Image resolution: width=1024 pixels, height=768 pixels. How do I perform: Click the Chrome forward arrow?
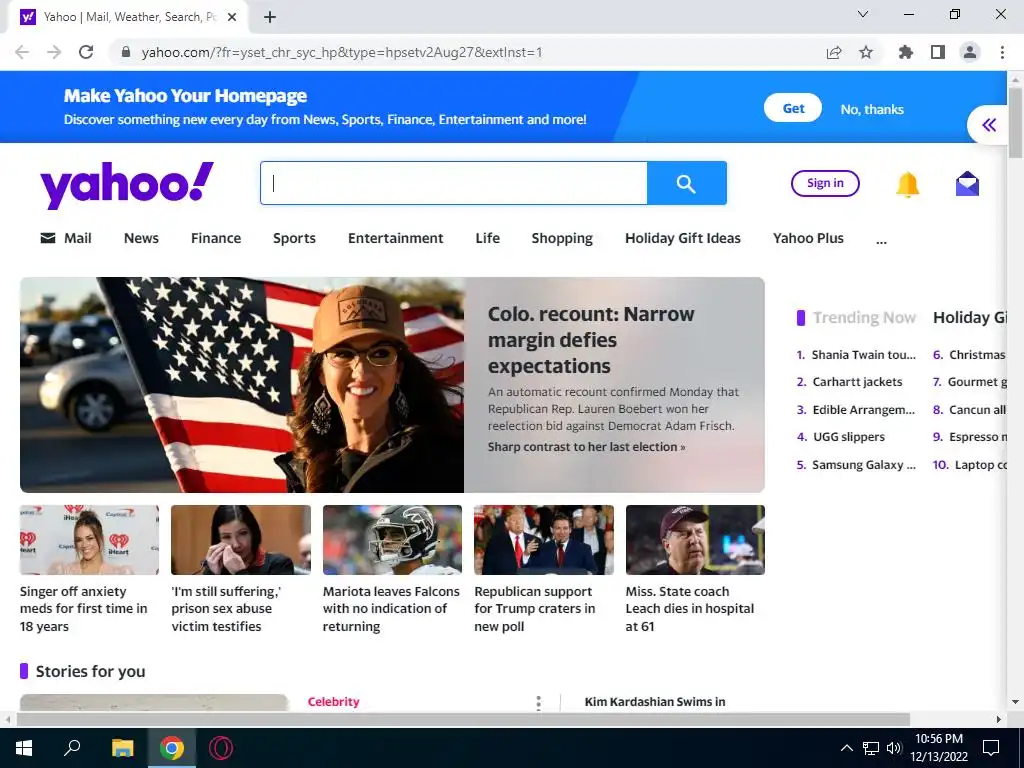click(x=54, y=52)
